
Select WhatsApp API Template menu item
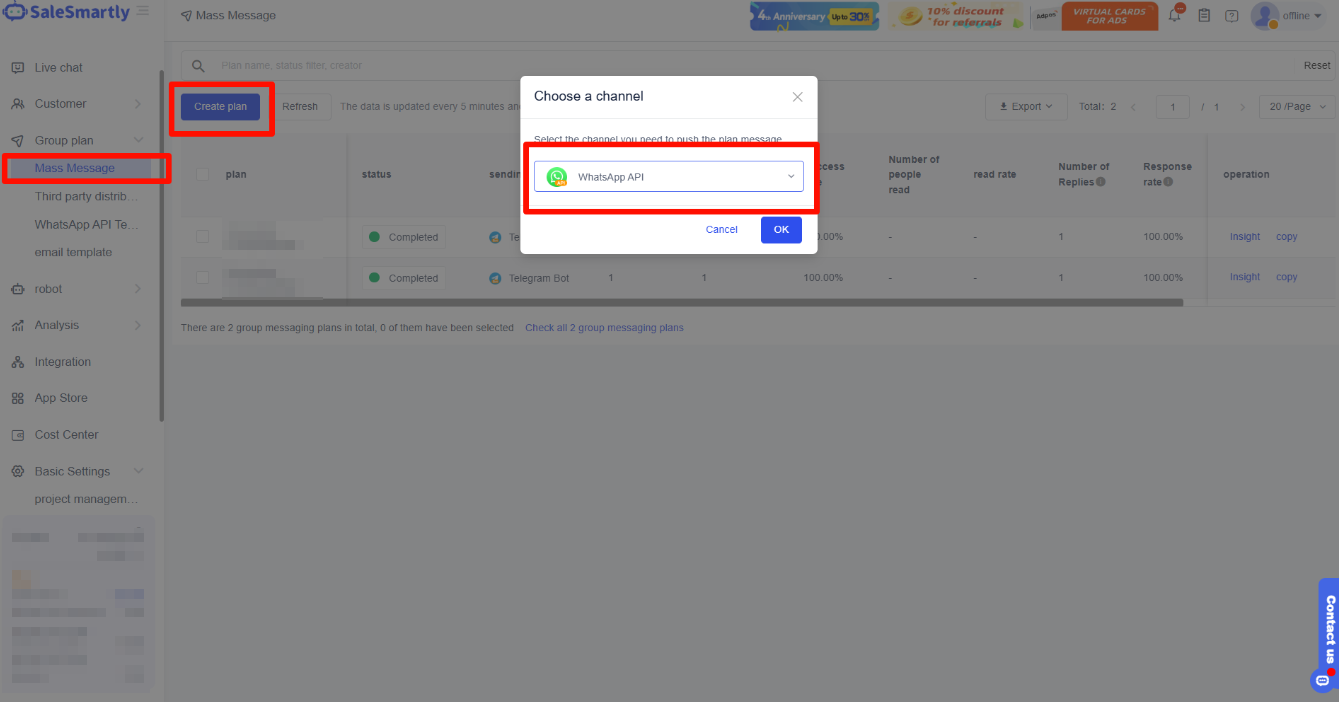pyautogui.click(x=87, y=224)
